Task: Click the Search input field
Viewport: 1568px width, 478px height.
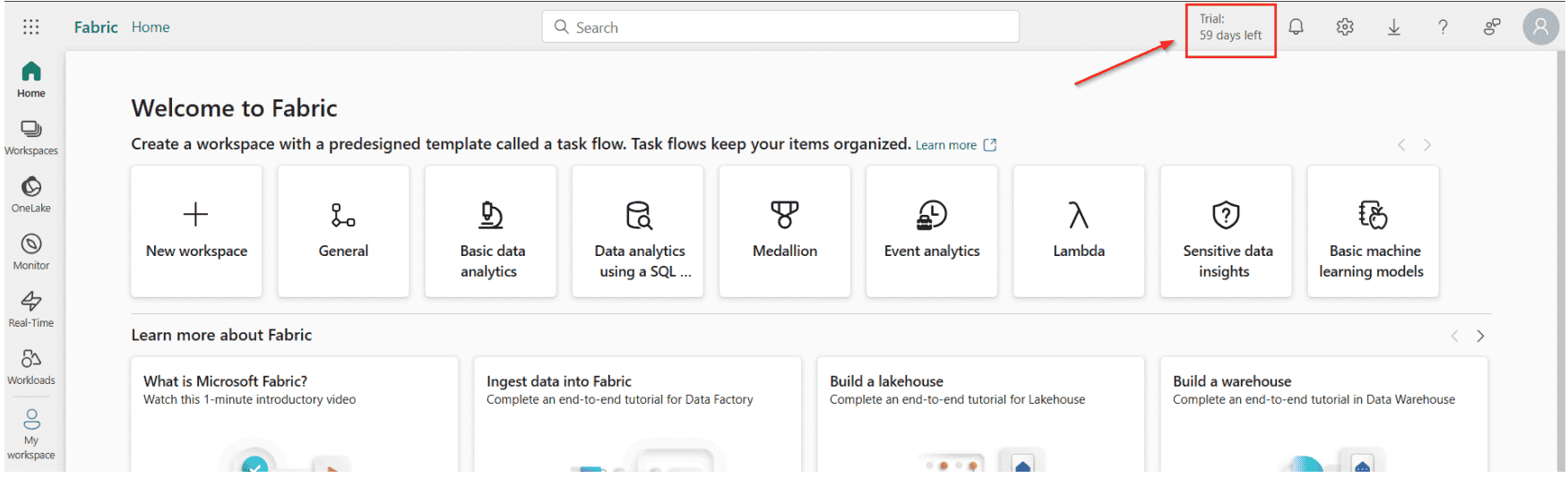Action: tap(780, 27)
